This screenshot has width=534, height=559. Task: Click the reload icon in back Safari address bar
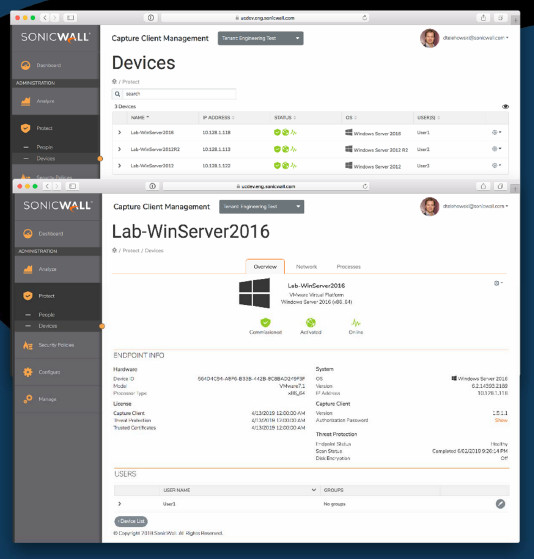[x=364, y=17]
